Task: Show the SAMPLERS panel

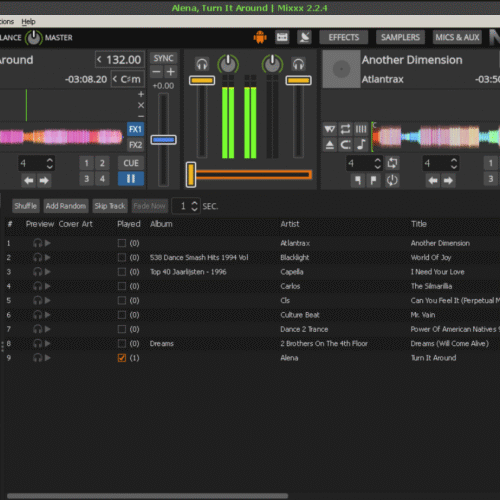Action: 400,37
